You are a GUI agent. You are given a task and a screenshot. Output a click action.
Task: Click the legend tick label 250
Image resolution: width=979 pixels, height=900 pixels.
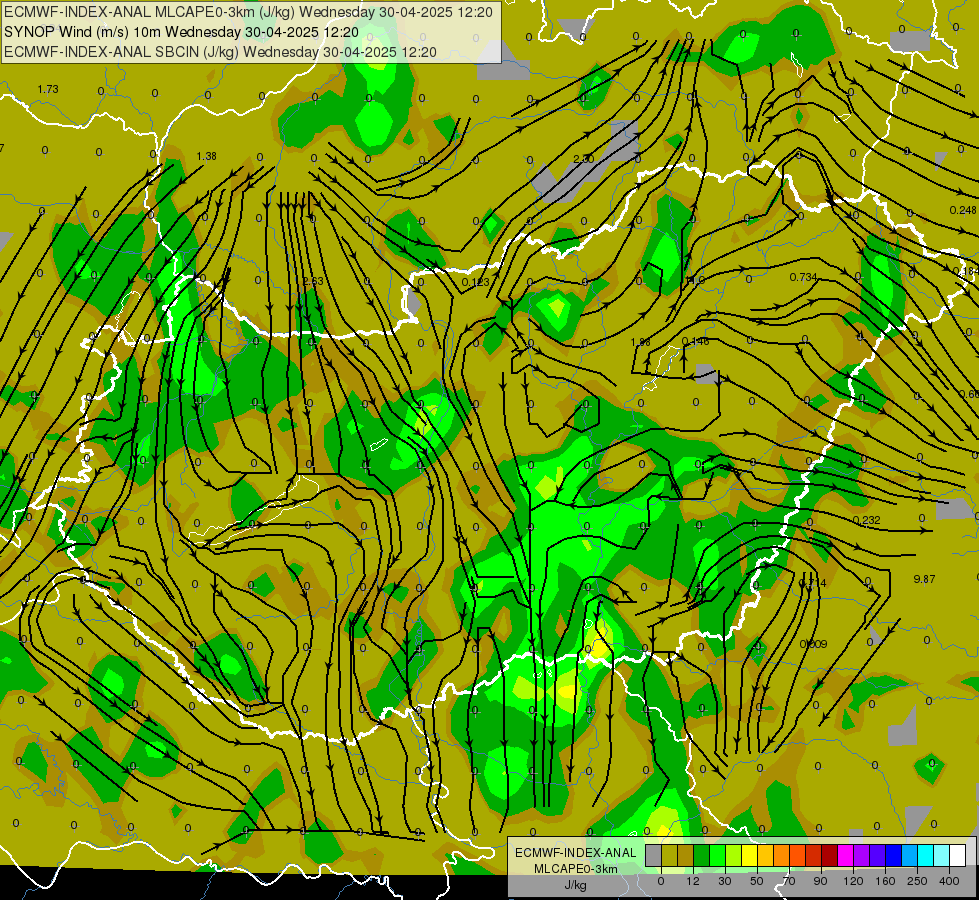coord(917,881)
